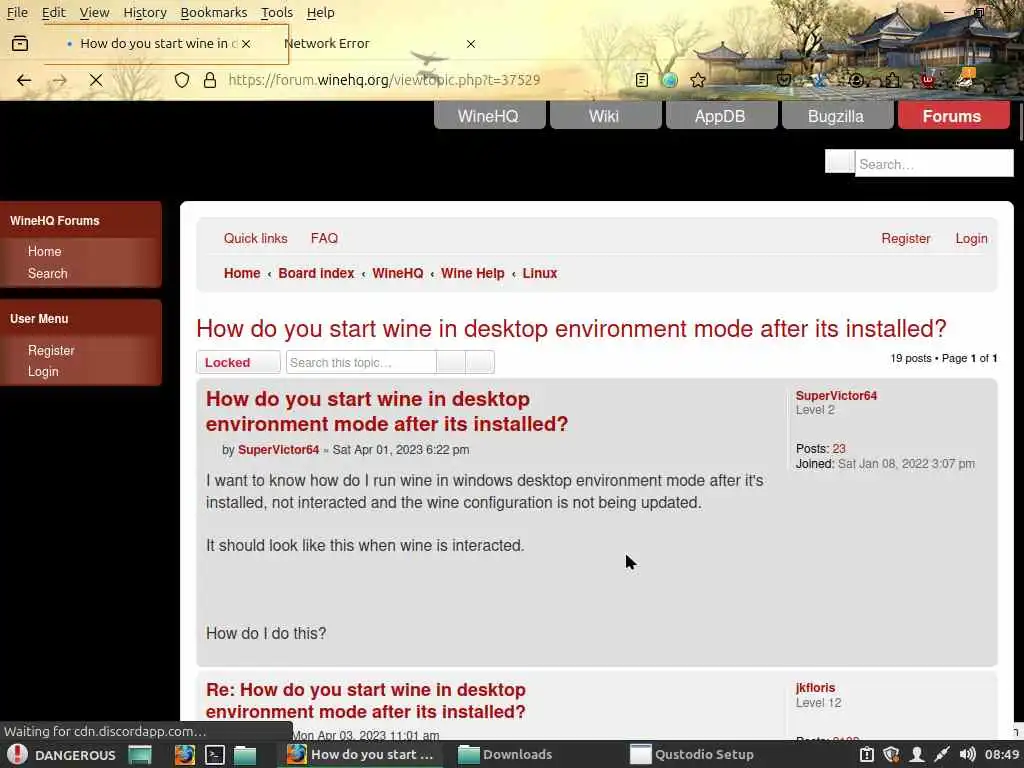The image size is (1024, 768).
Task: Open the recent tabs list icon left of the tabs
Action: click(20, 44)
